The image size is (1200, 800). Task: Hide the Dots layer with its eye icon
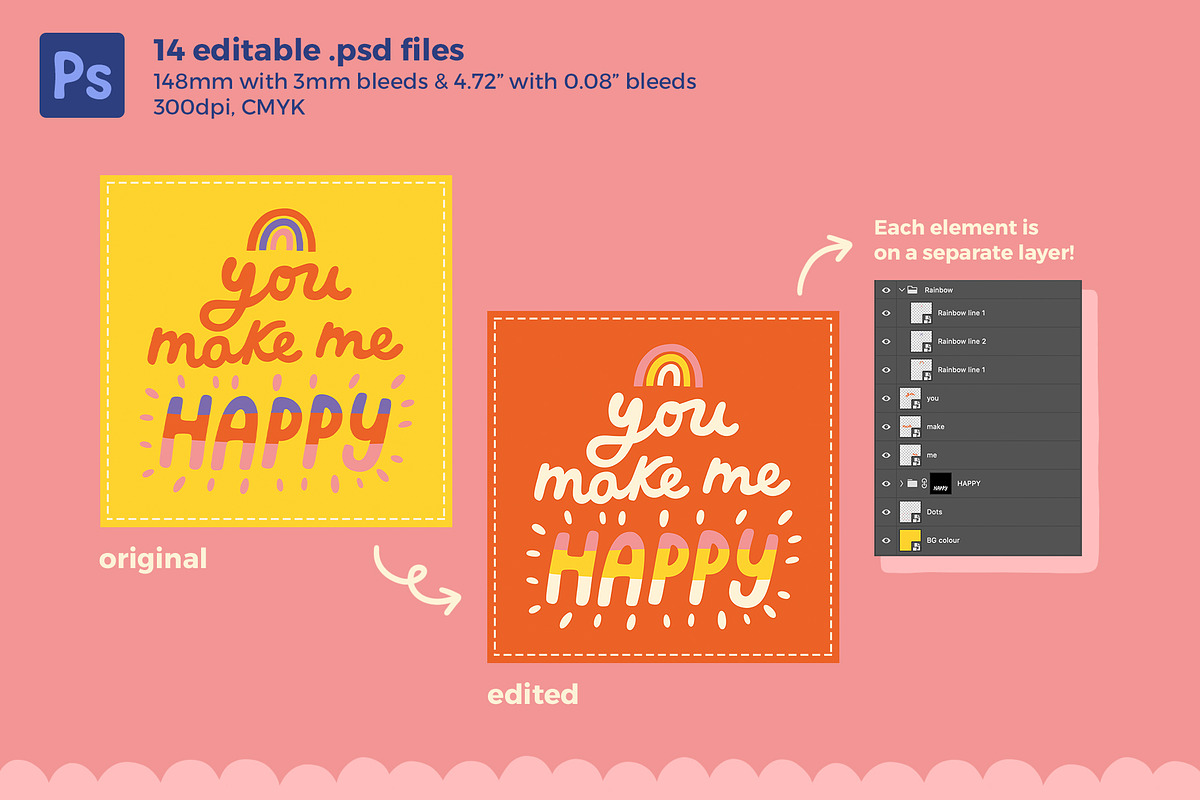point(885,510)
